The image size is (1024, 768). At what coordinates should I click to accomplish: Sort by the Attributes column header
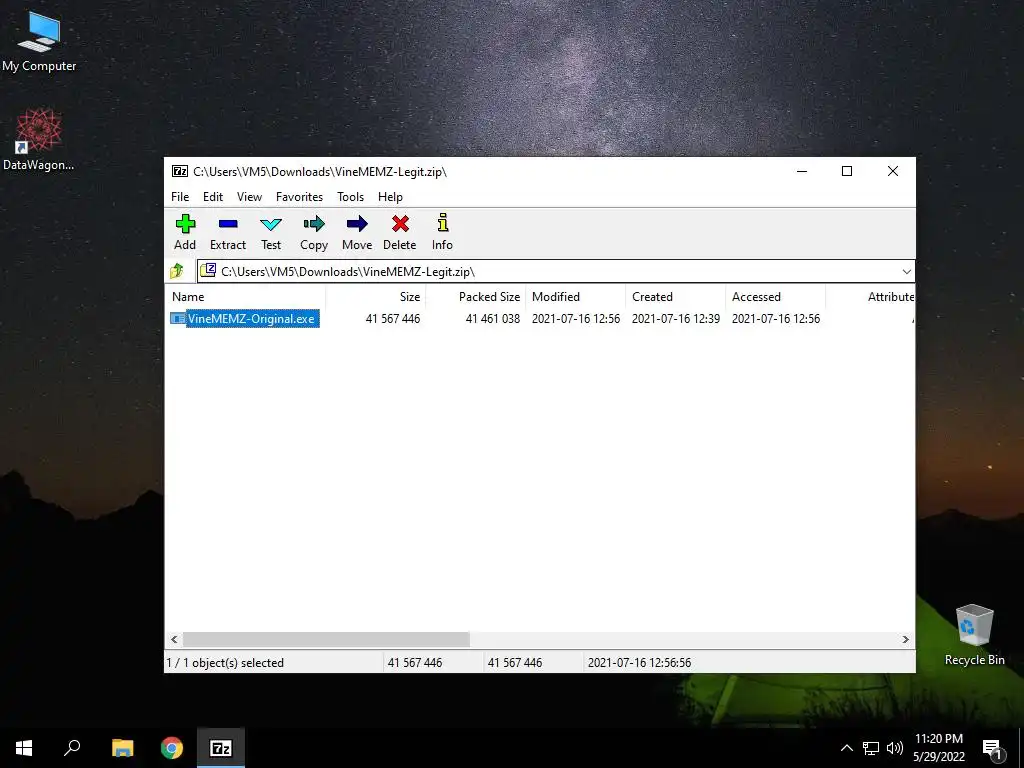click(870, 296)
